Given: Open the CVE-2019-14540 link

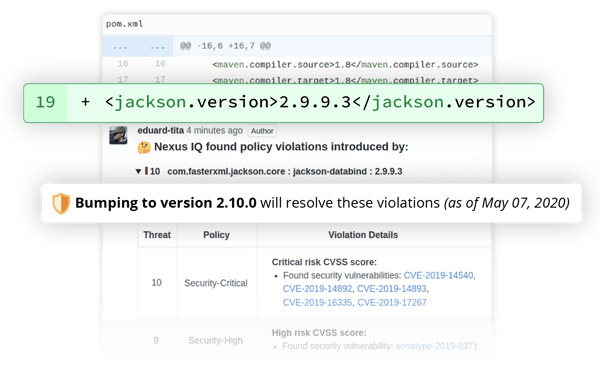Looking at the screenshot, I should pyautogui.click(x=439, y=275).
